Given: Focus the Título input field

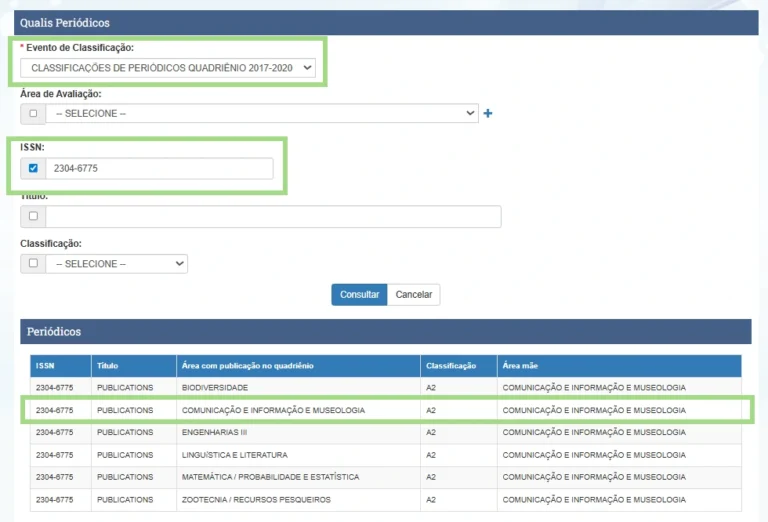Looking at the screenshot, I should pyautogui.click(x=272, y=216).
